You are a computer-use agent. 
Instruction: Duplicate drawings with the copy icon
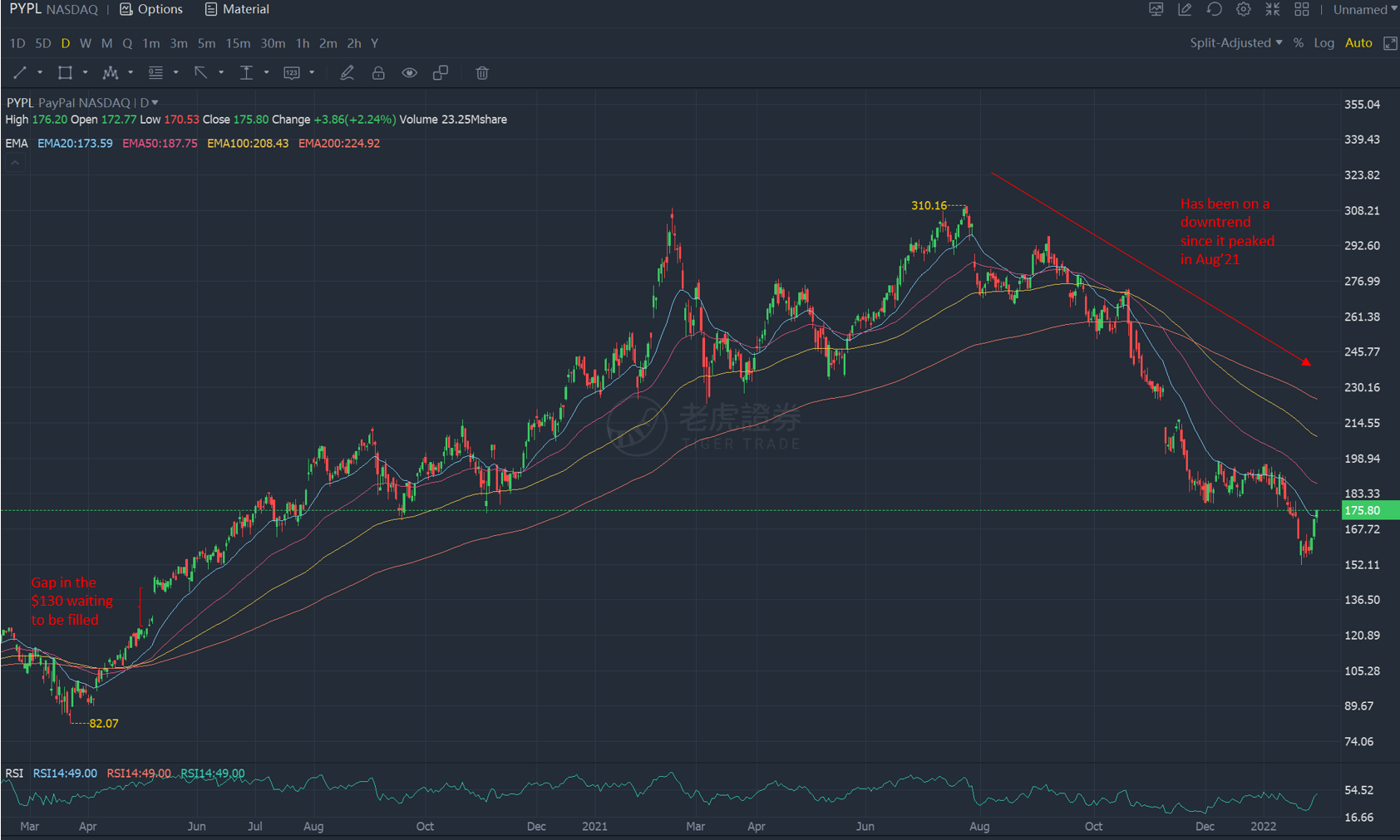click(441, 73)
